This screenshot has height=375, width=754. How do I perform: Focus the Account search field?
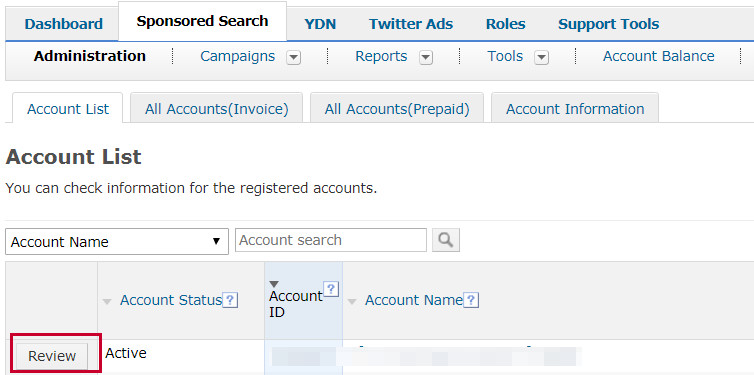pos(331,240)
